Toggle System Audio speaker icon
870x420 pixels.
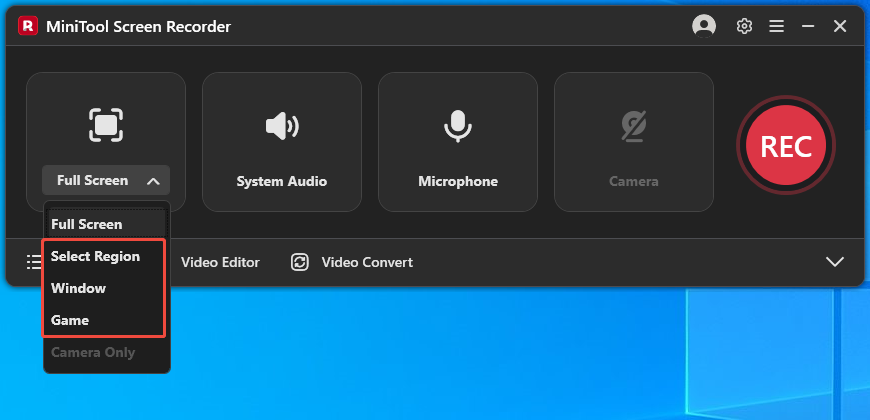282,126
